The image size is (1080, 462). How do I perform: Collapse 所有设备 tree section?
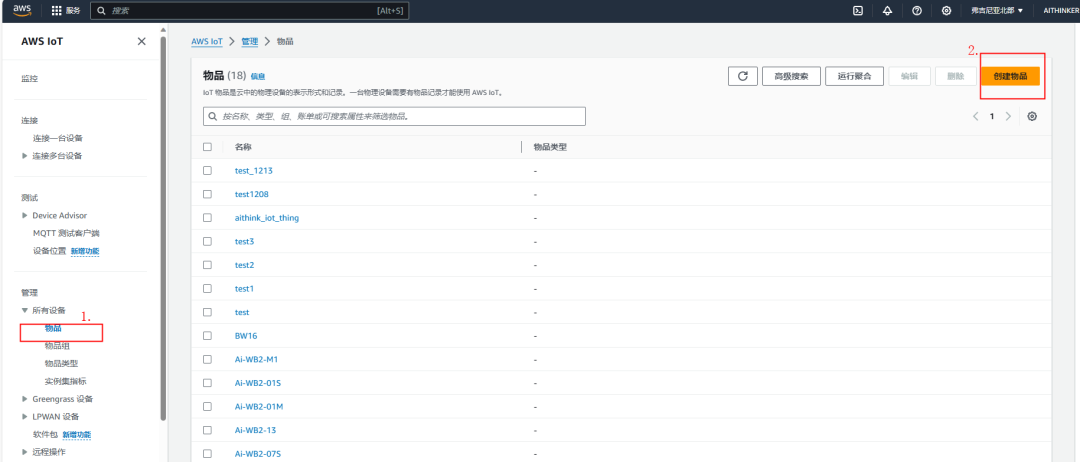click(x=25, y=311)
